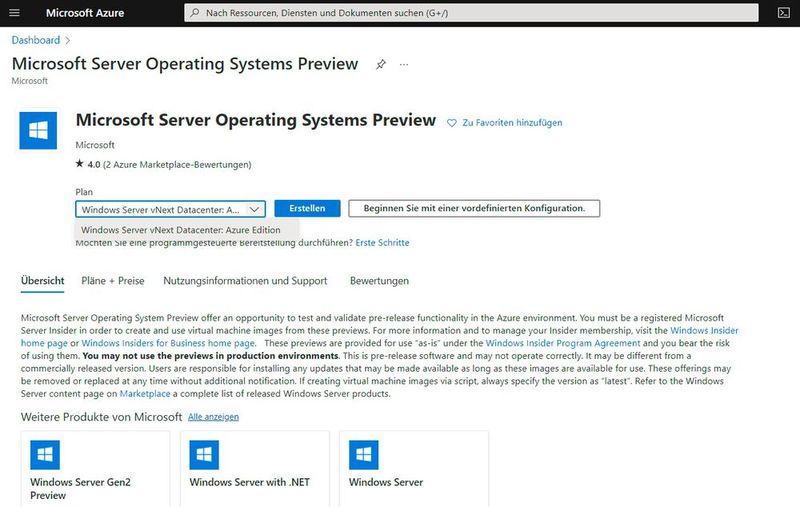Go back to Dashboard breadcrumb
The height and width of the screenshot is (507, 800).
click(36, 40)
